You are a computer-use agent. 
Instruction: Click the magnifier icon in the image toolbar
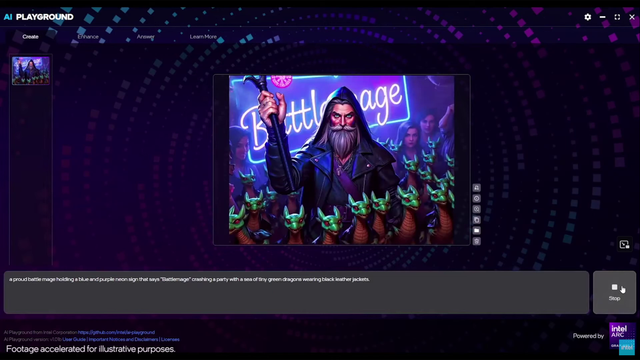tap(476, 209)
